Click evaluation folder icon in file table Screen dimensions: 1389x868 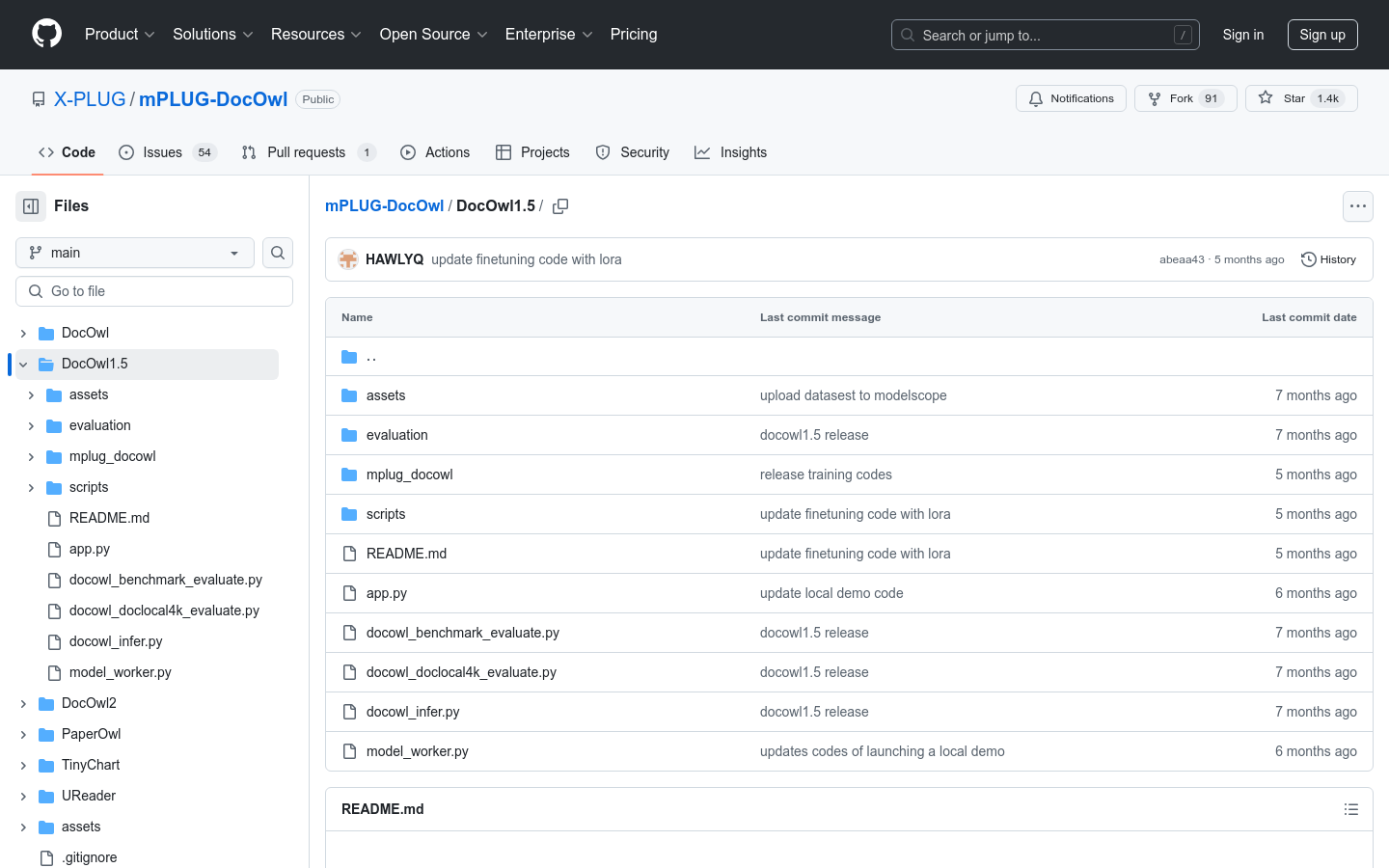point(349,435)
